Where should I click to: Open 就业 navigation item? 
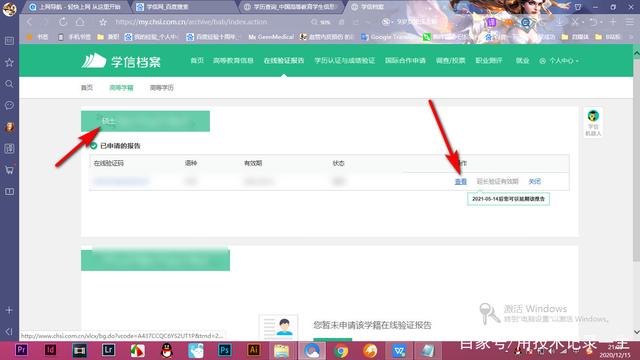coord(522,60)
